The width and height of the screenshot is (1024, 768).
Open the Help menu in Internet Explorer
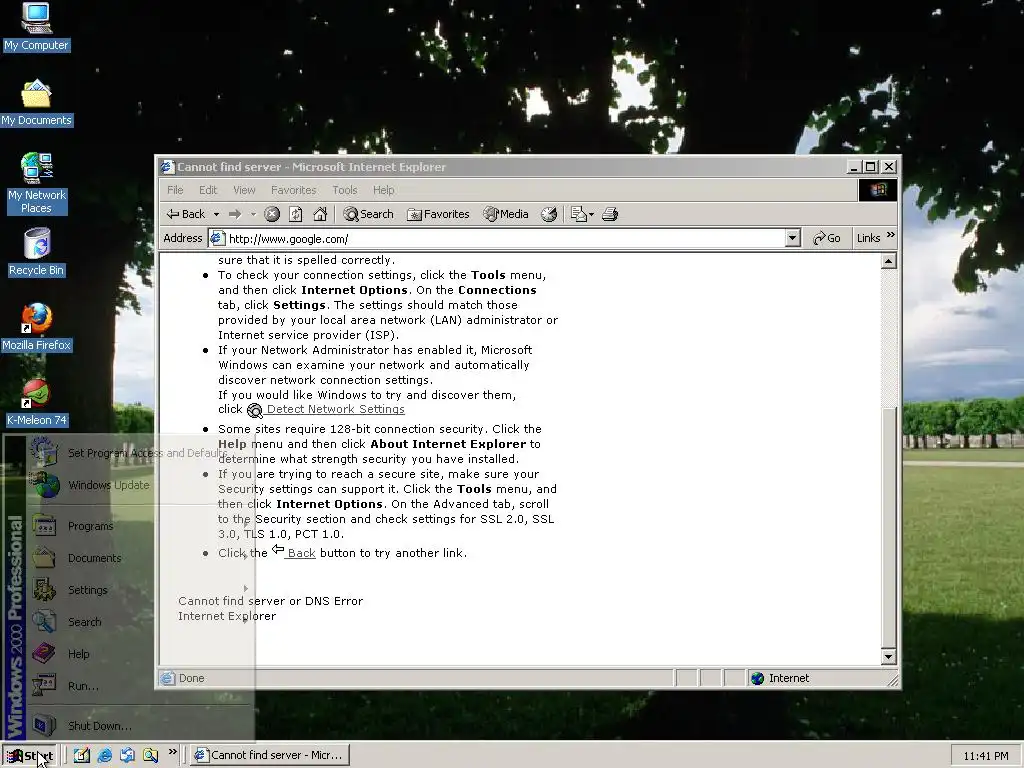(383, 190)
